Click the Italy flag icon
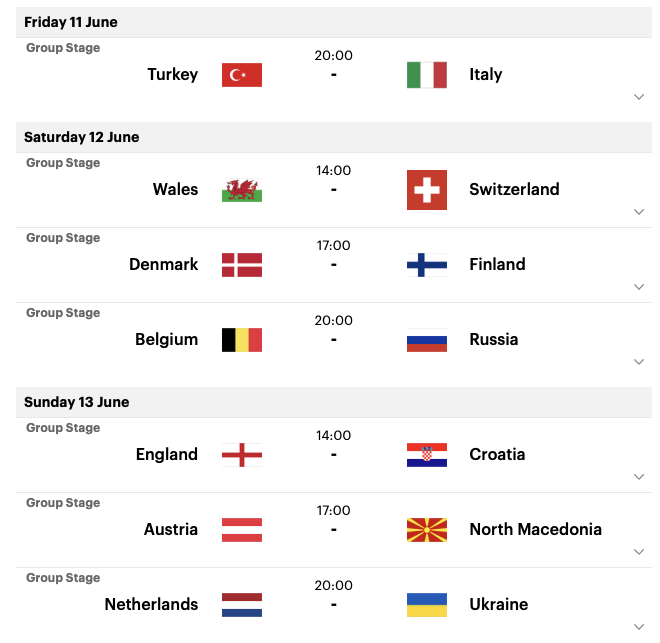The image size is (660, 643). pyautogui.click(x=426, y=75)
